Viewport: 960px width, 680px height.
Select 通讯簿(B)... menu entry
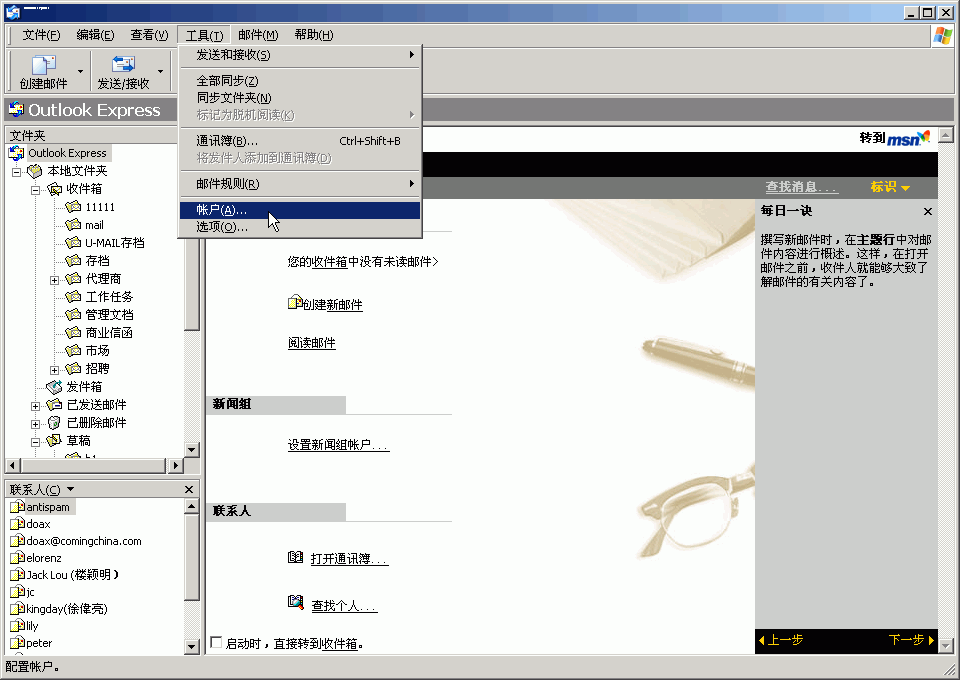pos(300,141)
